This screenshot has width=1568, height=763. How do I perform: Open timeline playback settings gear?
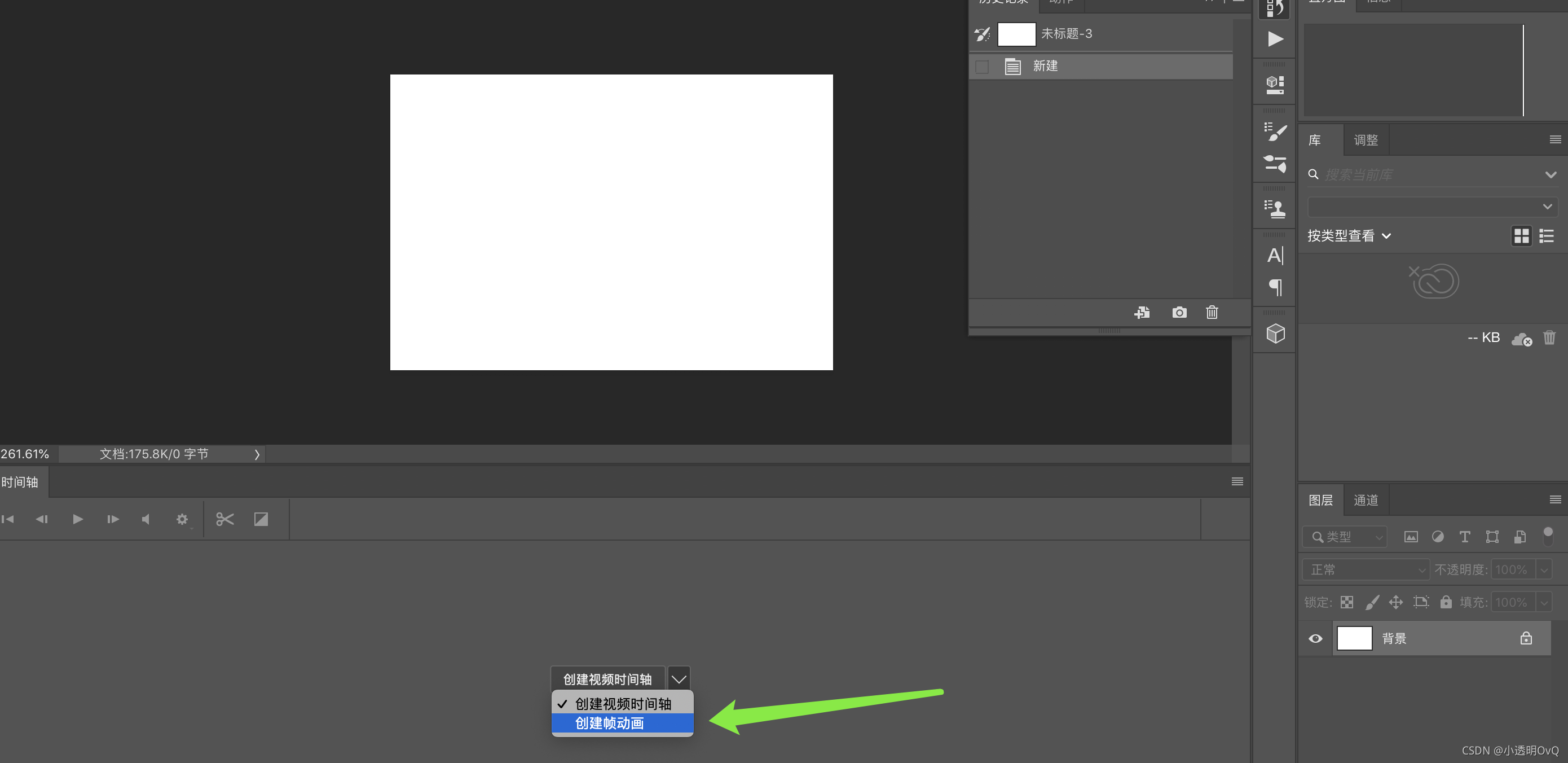pos(182,519)
